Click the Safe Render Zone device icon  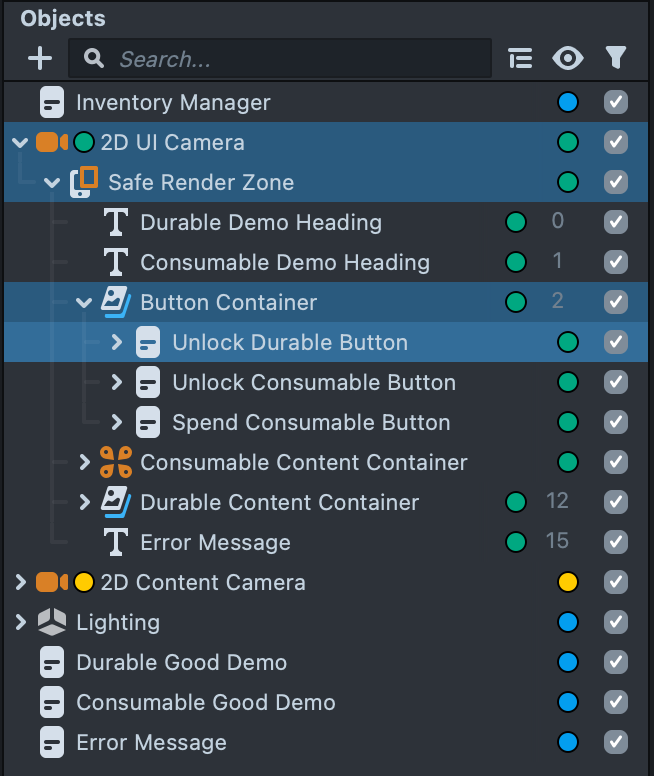tap(84, 182)
